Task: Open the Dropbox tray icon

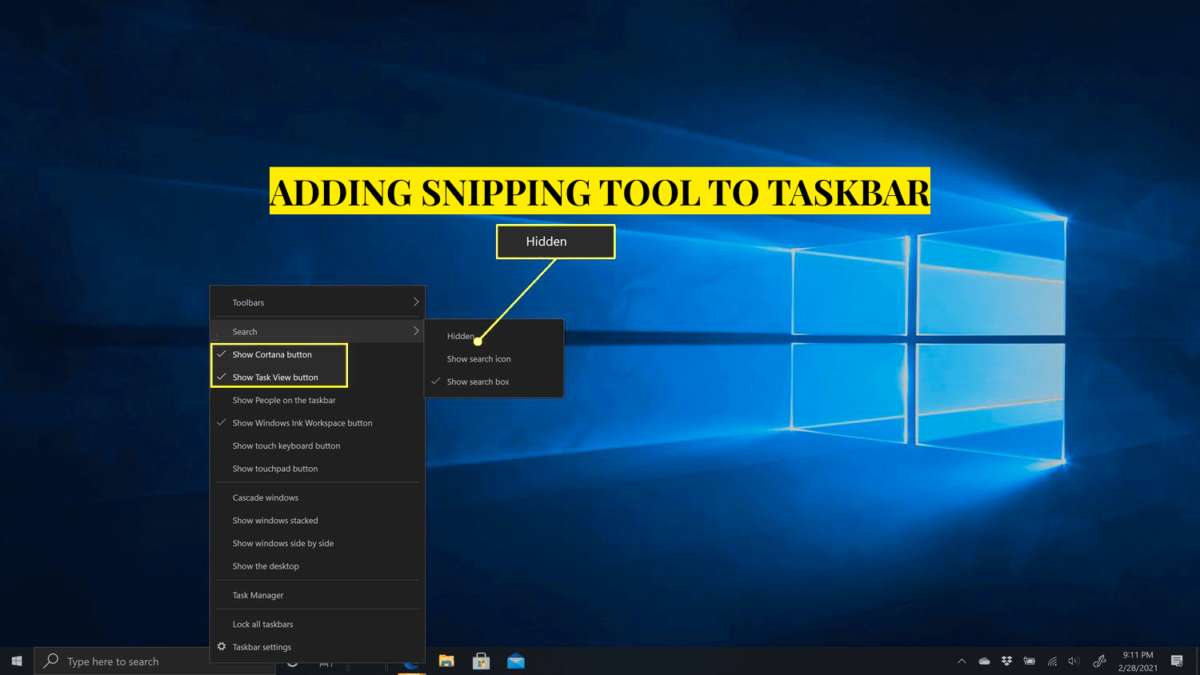Action: 1006,661
